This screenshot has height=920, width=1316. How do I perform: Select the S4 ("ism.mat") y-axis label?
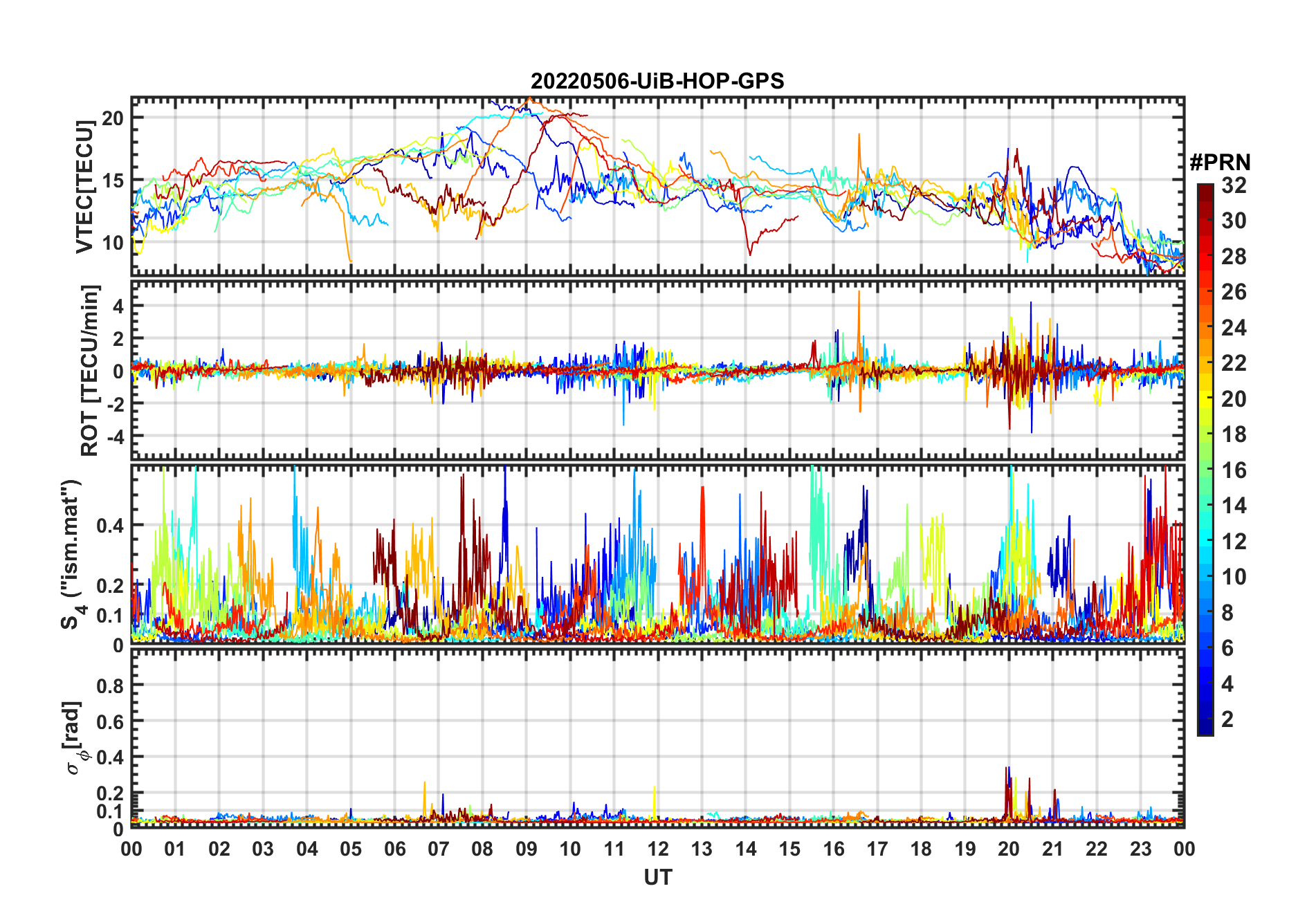[71, 555]
